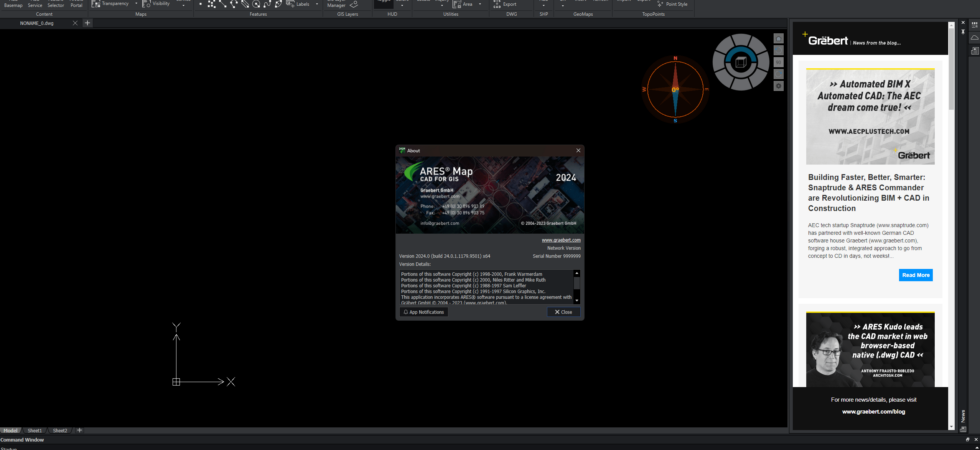Viewport: 980px width, 450px height.
Task: Click the Close button in About dialog
Action: click(x=564, y=312)
